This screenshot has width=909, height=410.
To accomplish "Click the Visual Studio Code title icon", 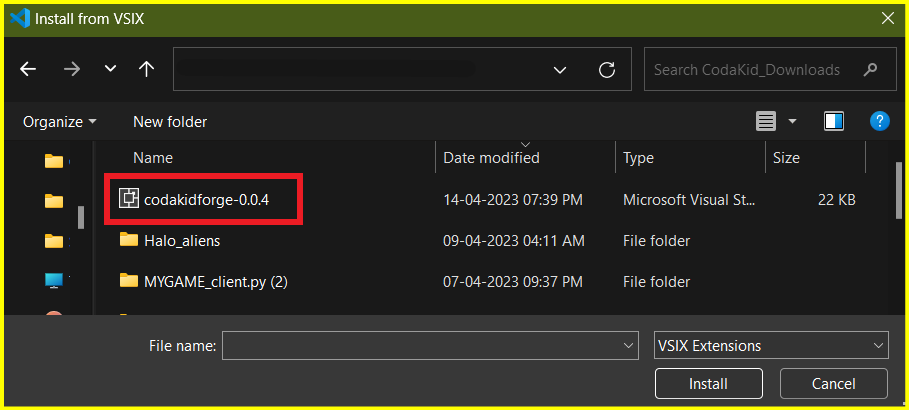I will click(x=20, y=19).
